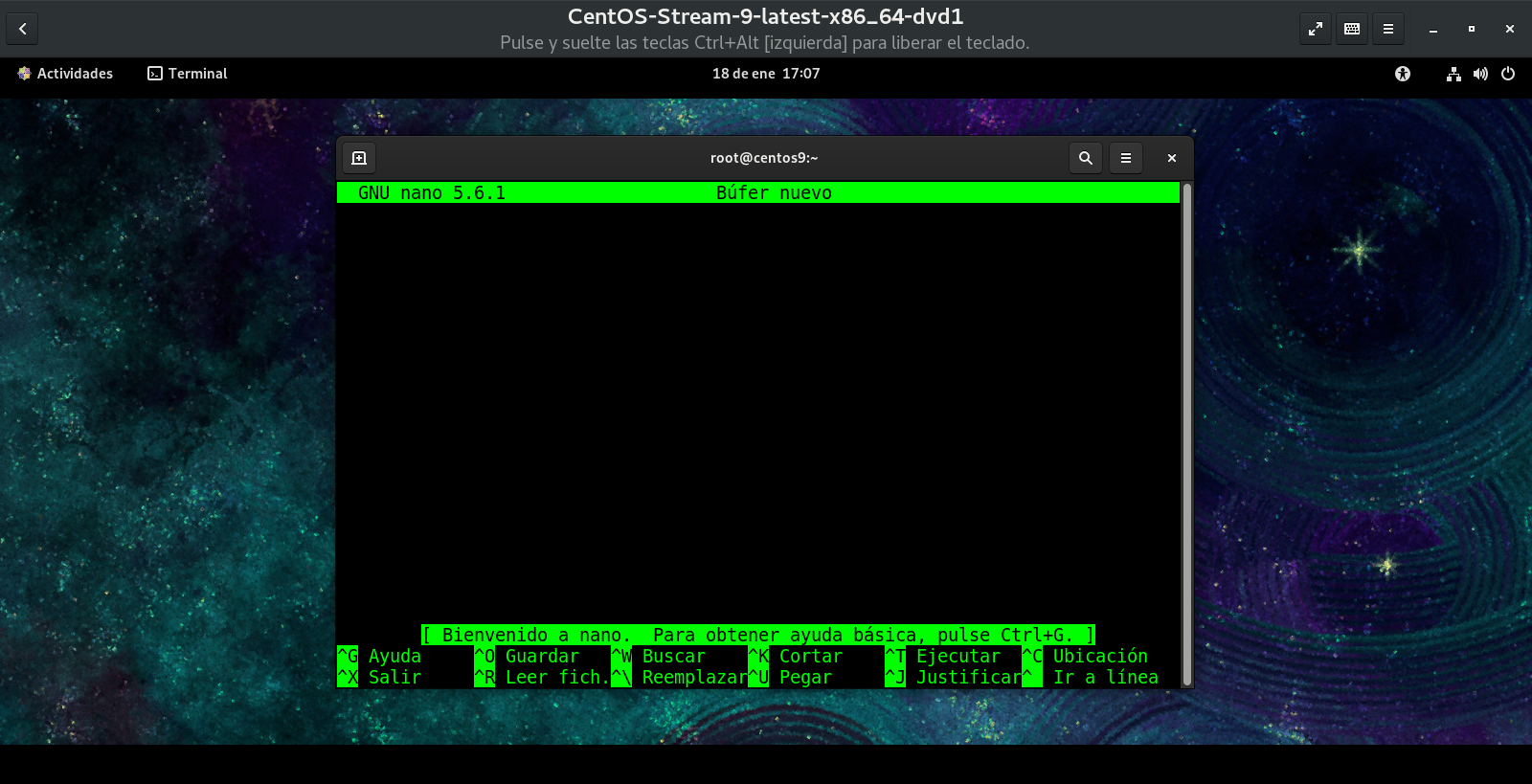The width and height of the screenshot is (1532, 784).
Task: Open Actividades overview
Action: pos(65,74)
